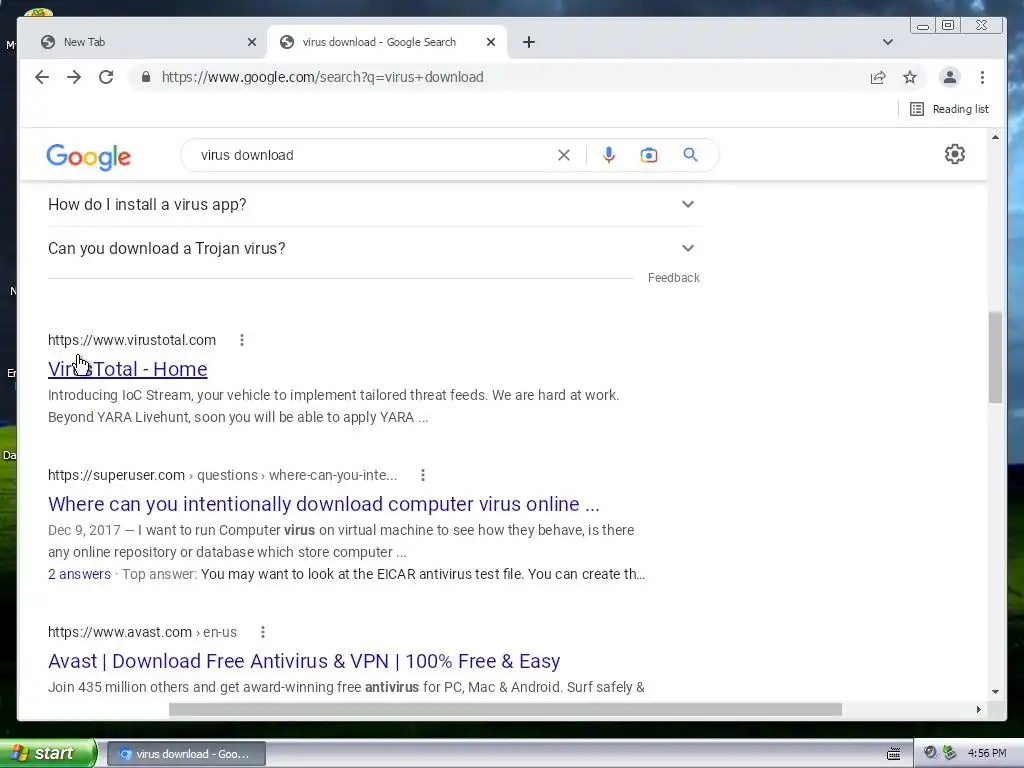Viewport: 1024px width, 768px height.
Task: Click the address bar URL
Action: [x=323, y=77]
